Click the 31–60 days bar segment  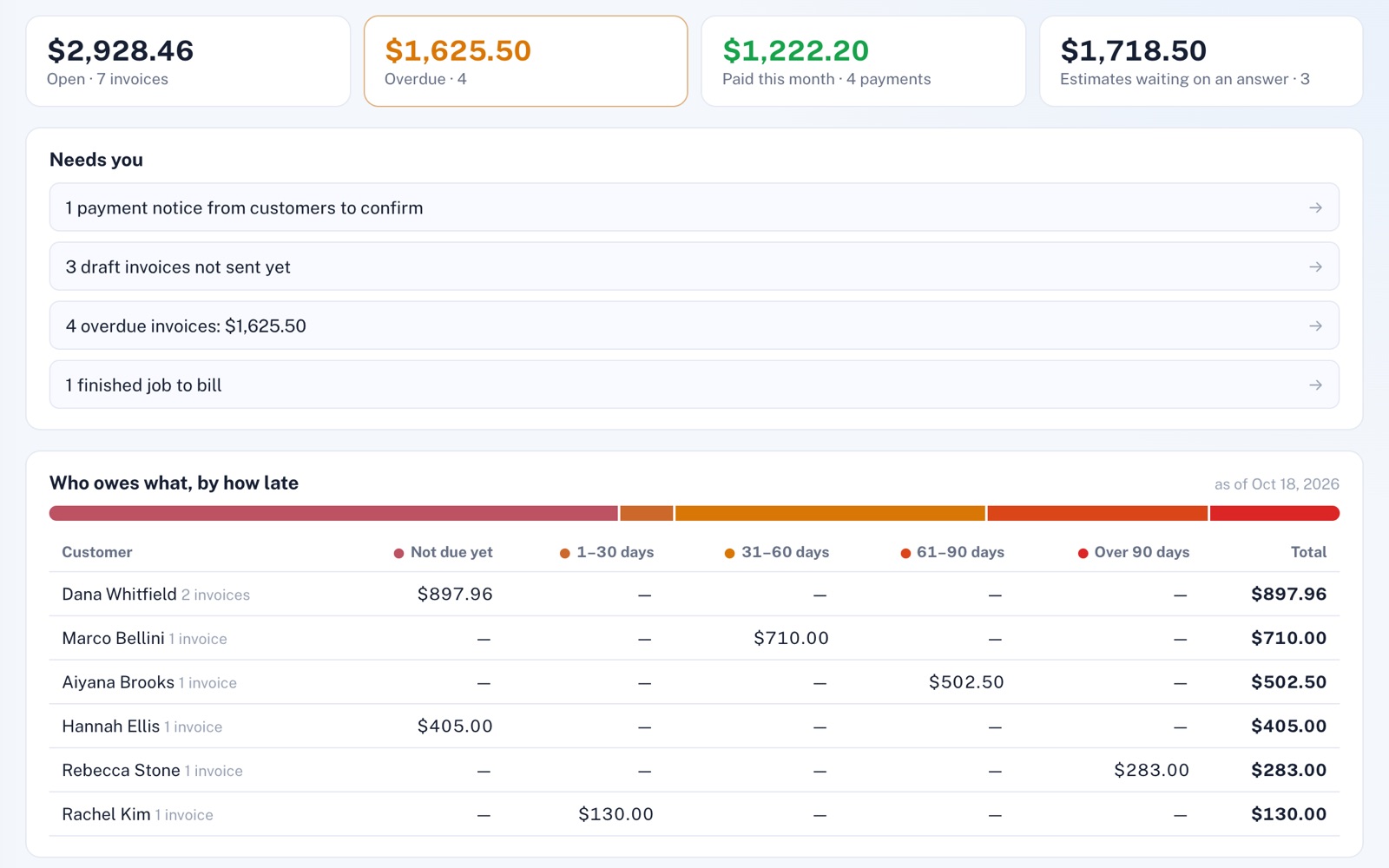(x=830, y=514)
